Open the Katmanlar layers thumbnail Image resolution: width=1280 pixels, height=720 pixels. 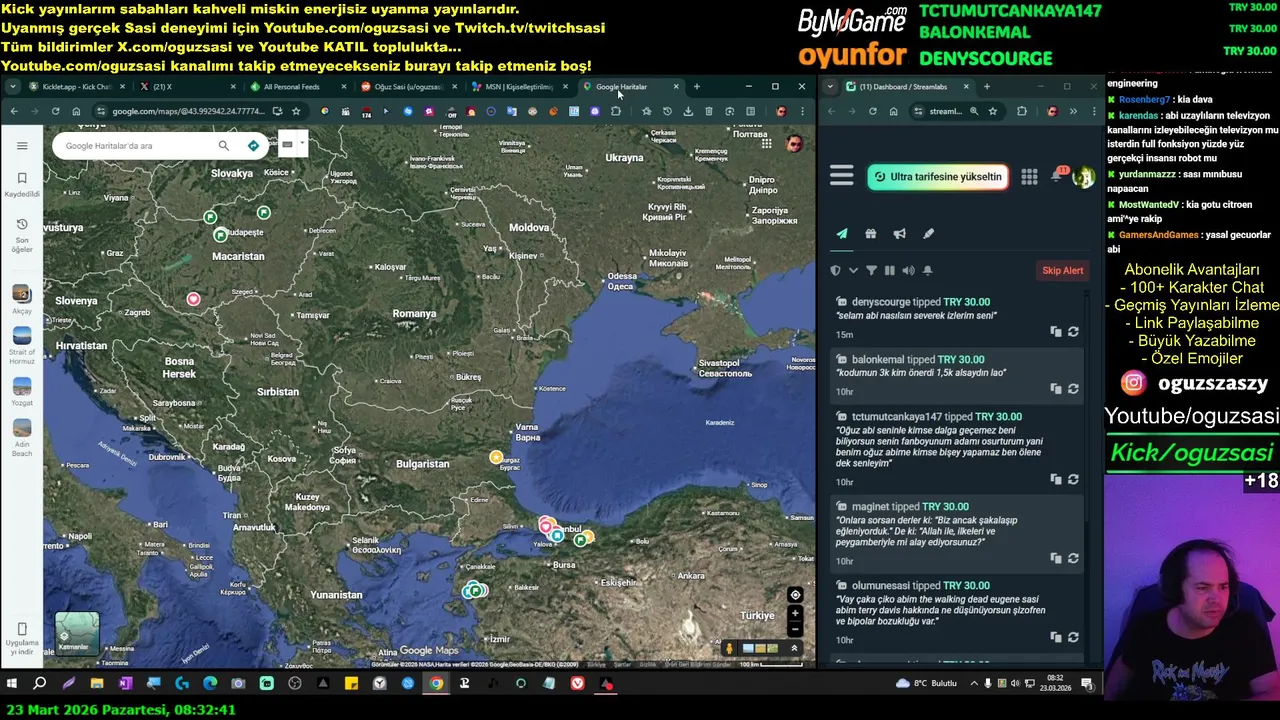pos(77,632)
